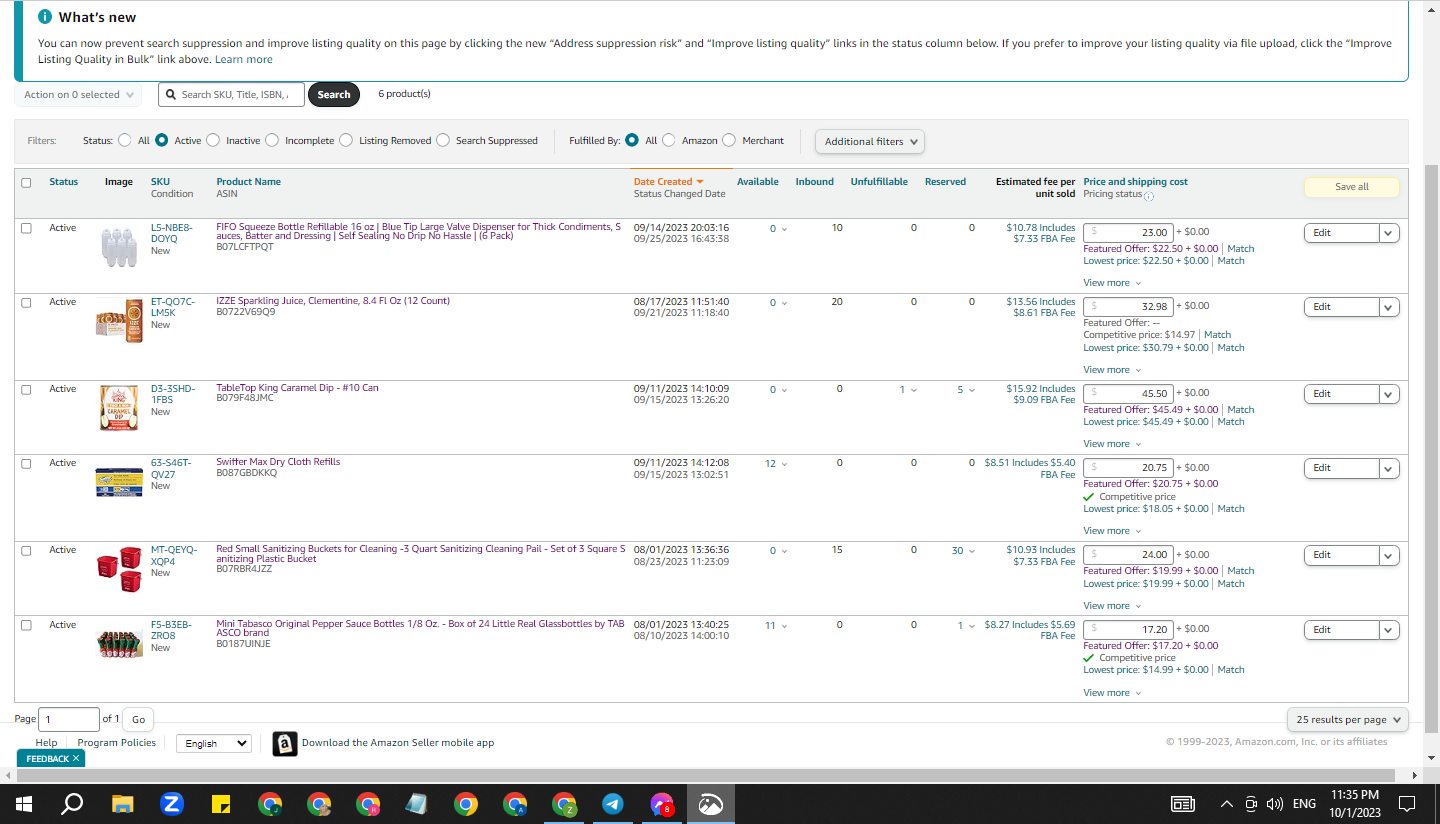The height and width of the screenshot is (824, 1440).
Task: Sort by the Product Name column header
Action: [249, 182]
